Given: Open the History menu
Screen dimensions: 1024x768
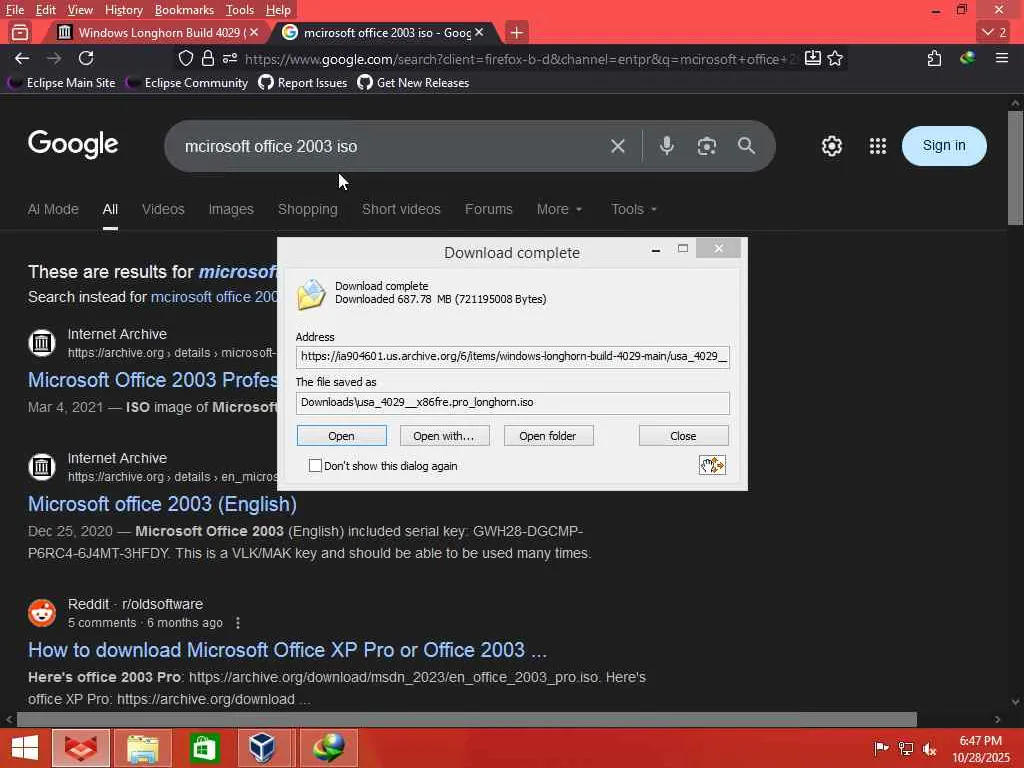Looking at the screenshot, I should coord(123,10).
